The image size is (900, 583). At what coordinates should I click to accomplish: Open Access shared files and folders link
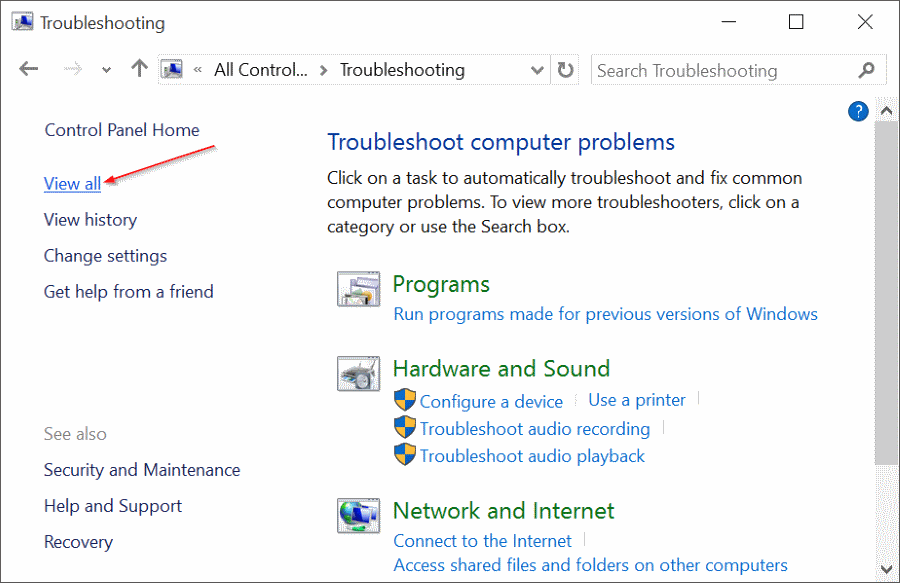point(591,565)
